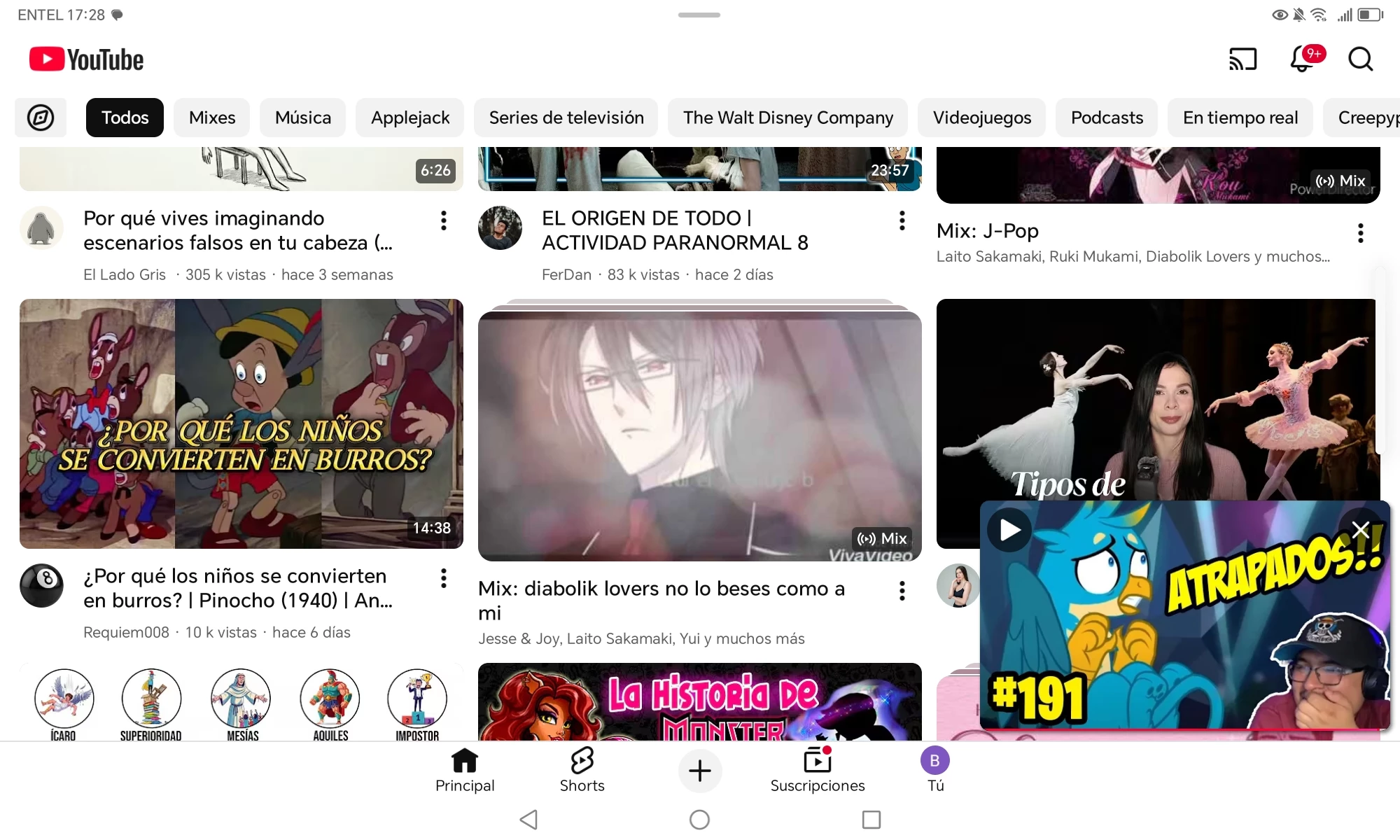Open Requiem008 8-ball channel avatar
Image resolution: width=1400 pixels, height=840 pixels.
(41, 586)
